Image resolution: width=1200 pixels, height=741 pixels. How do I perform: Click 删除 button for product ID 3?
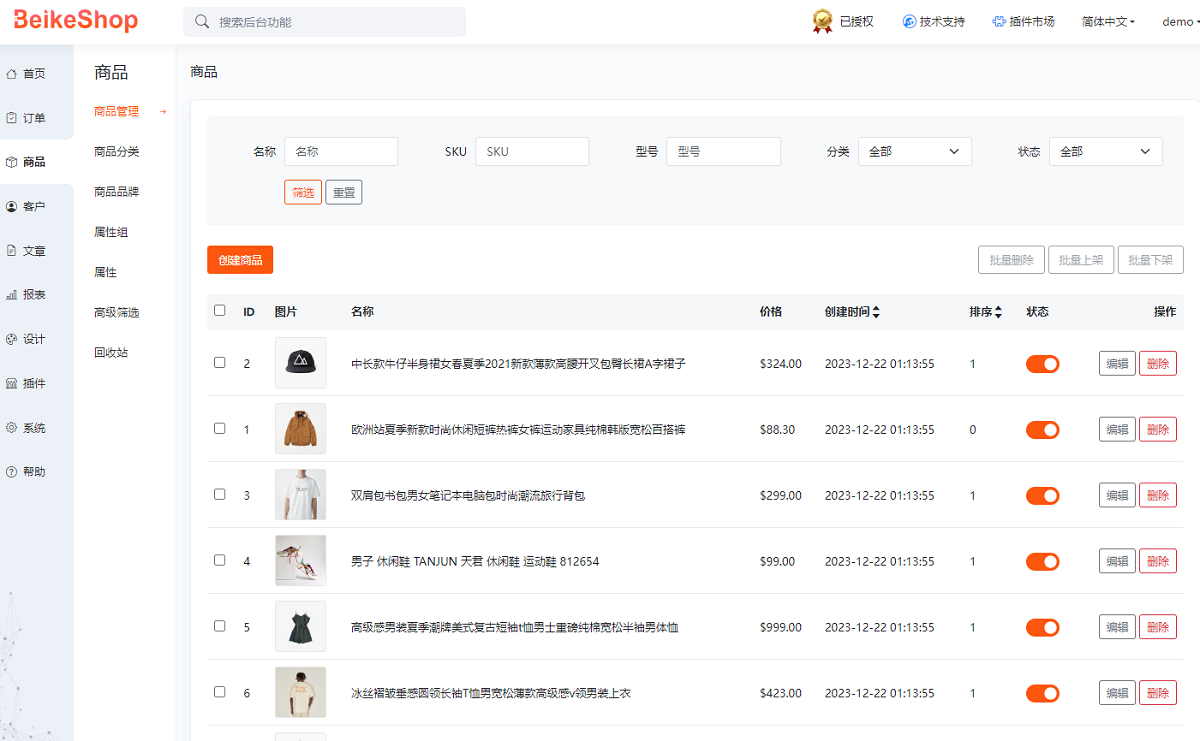[1157, 495]
